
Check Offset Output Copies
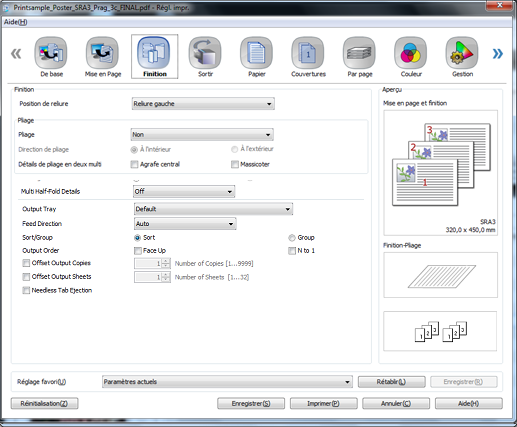pos(26,263)
